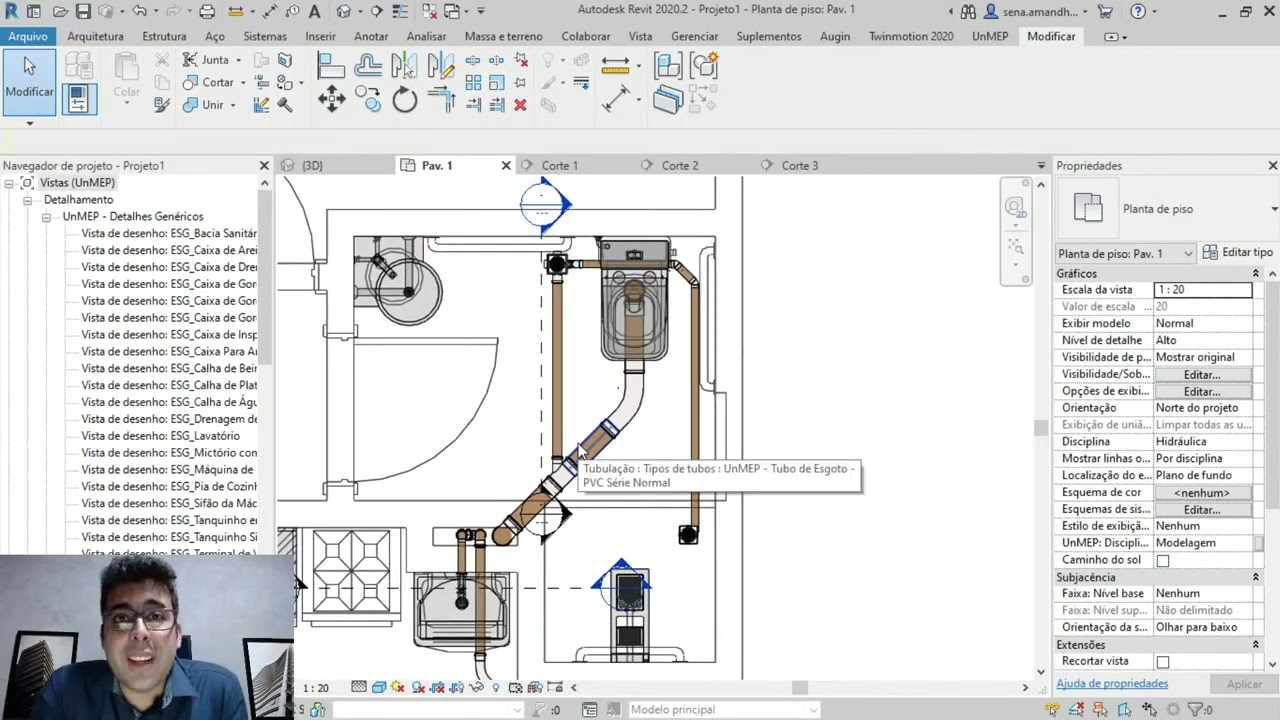The width and height of the screenshot is (1280, 720).
Task: Click the red X Delete tool
Action: point(521,105)
